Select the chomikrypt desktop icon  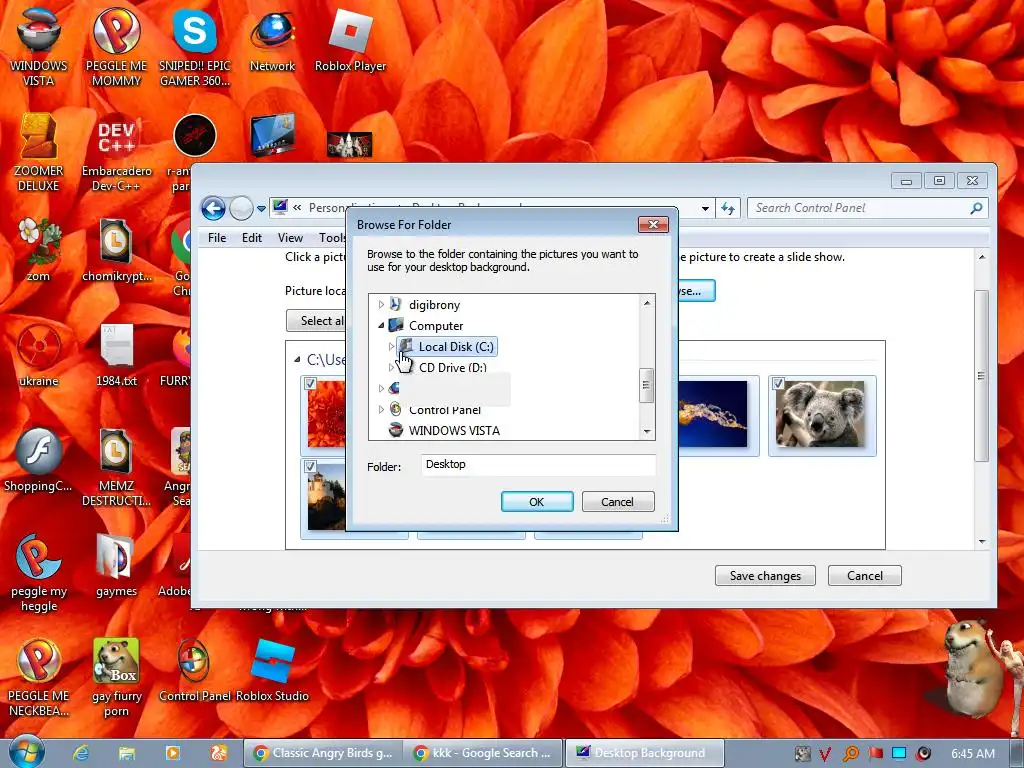coord(116,250)
